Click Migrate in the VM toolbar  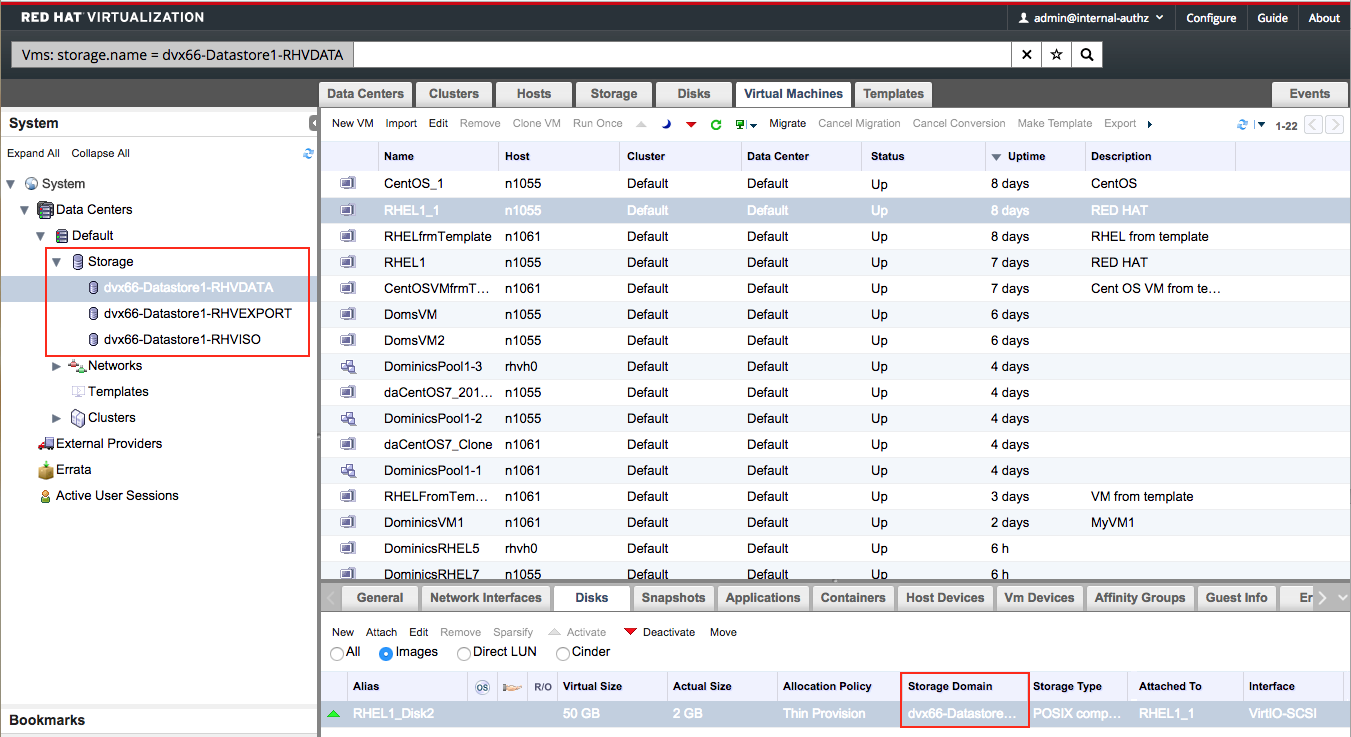pyautogui.click(x=788, y=124)
